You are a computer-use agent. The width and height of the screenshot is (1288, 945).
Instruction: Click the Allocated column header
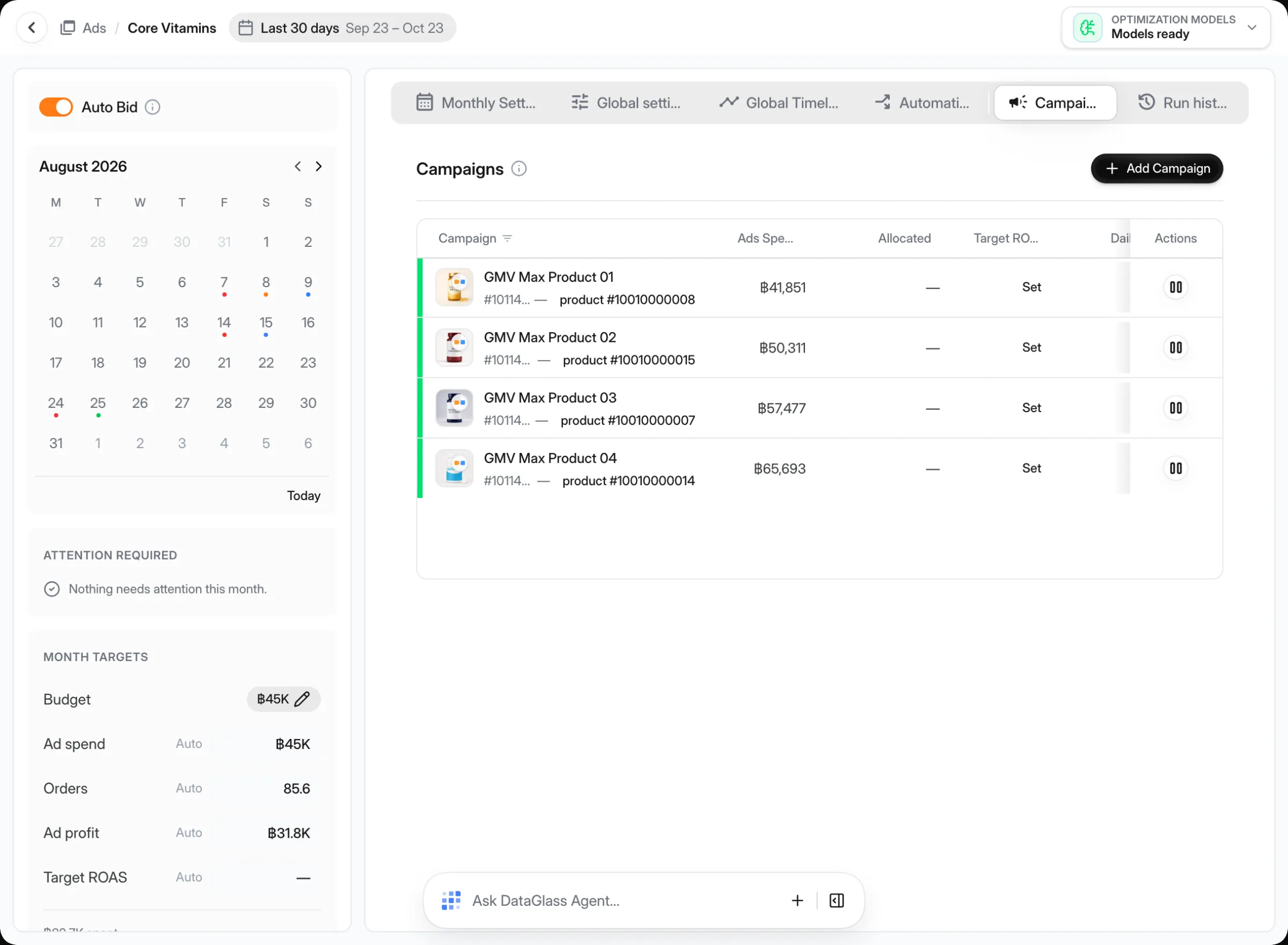click(904, 239)
